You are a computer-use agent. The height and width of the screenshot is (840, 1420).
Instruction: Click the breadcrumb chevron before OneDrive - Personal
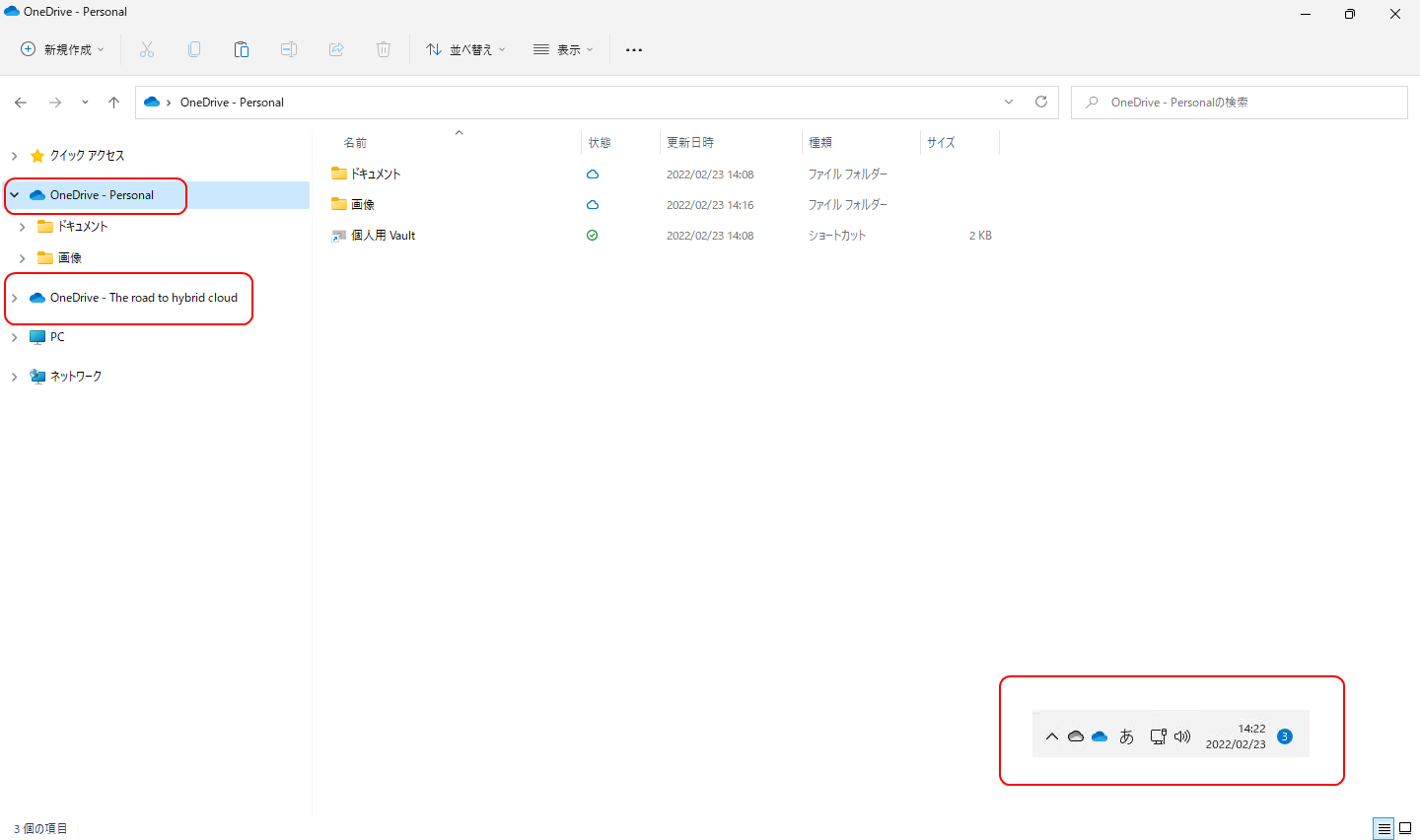tap(169, 103)
